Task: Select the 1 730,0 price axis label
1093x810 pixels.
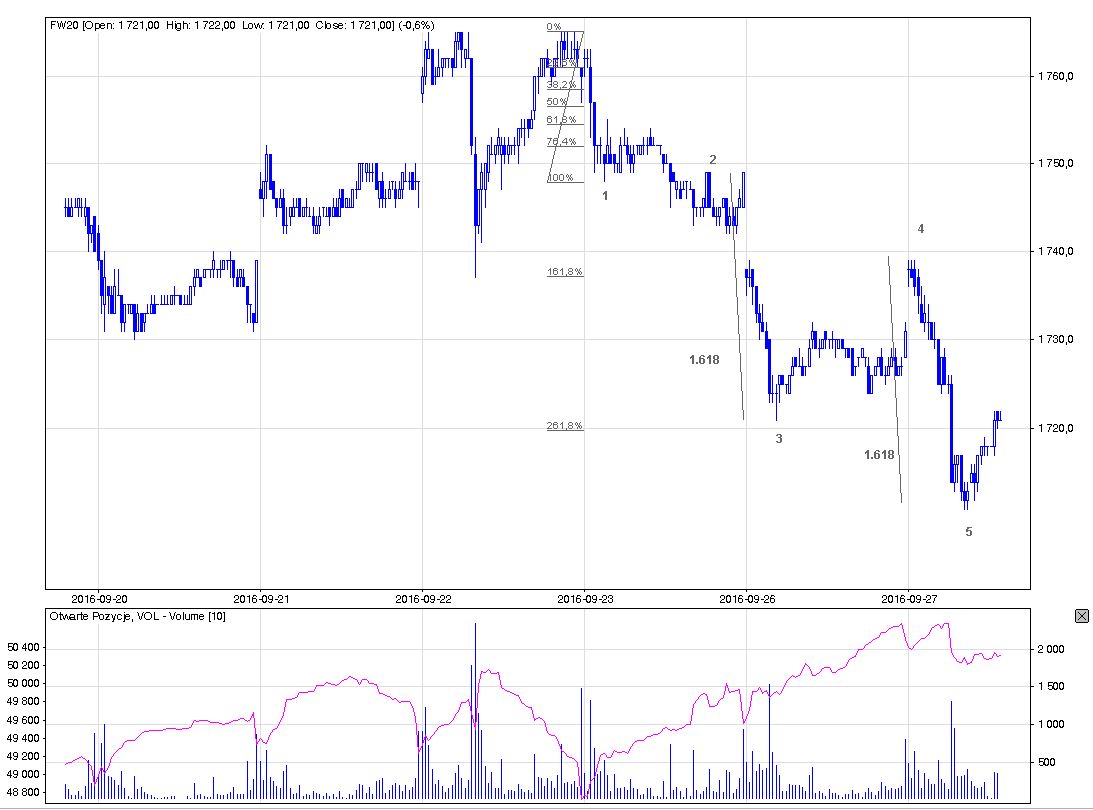Action: (x=1055, y=339)
